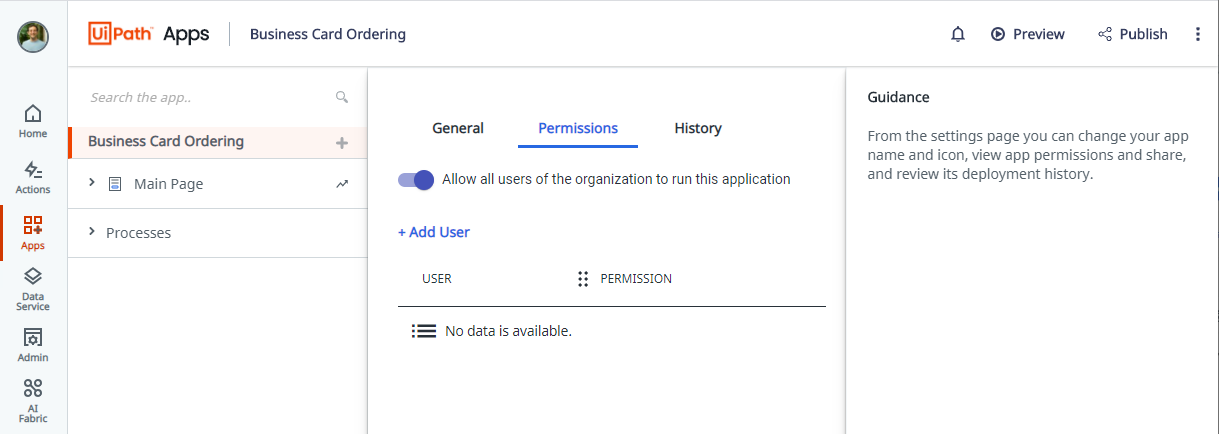Screen dimensions: 1219x434
Task: Click the PERMISSION column header
Action: coord(636,279)
